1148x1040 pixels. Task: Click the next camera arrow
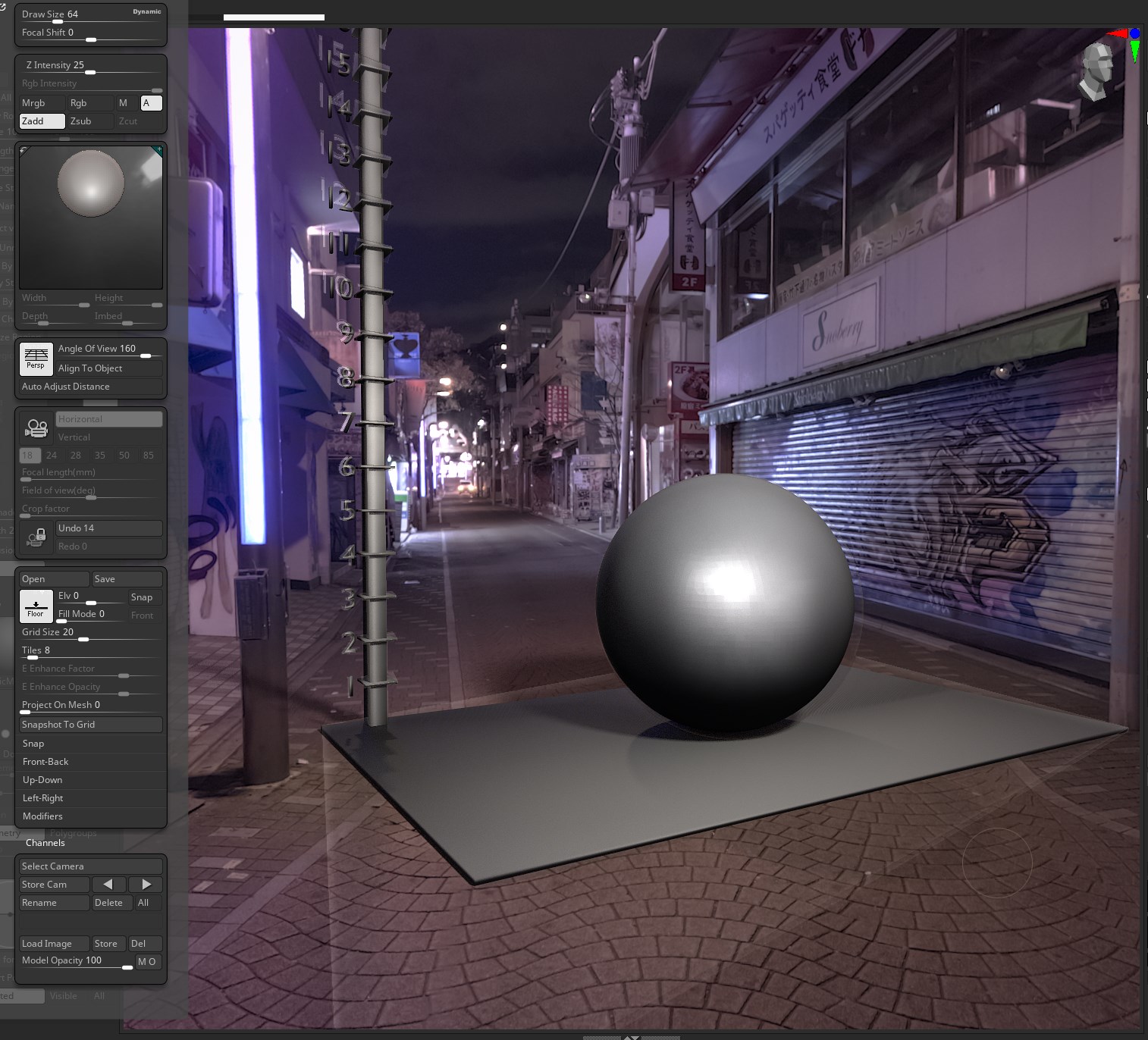pyautogui.click(x=146, y=884)
